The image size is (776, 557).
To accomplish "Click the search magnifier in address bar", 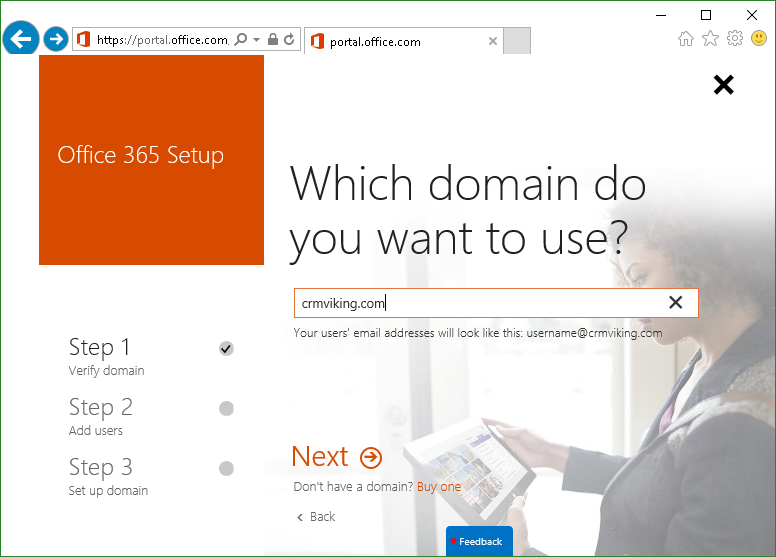I will 241,39.
